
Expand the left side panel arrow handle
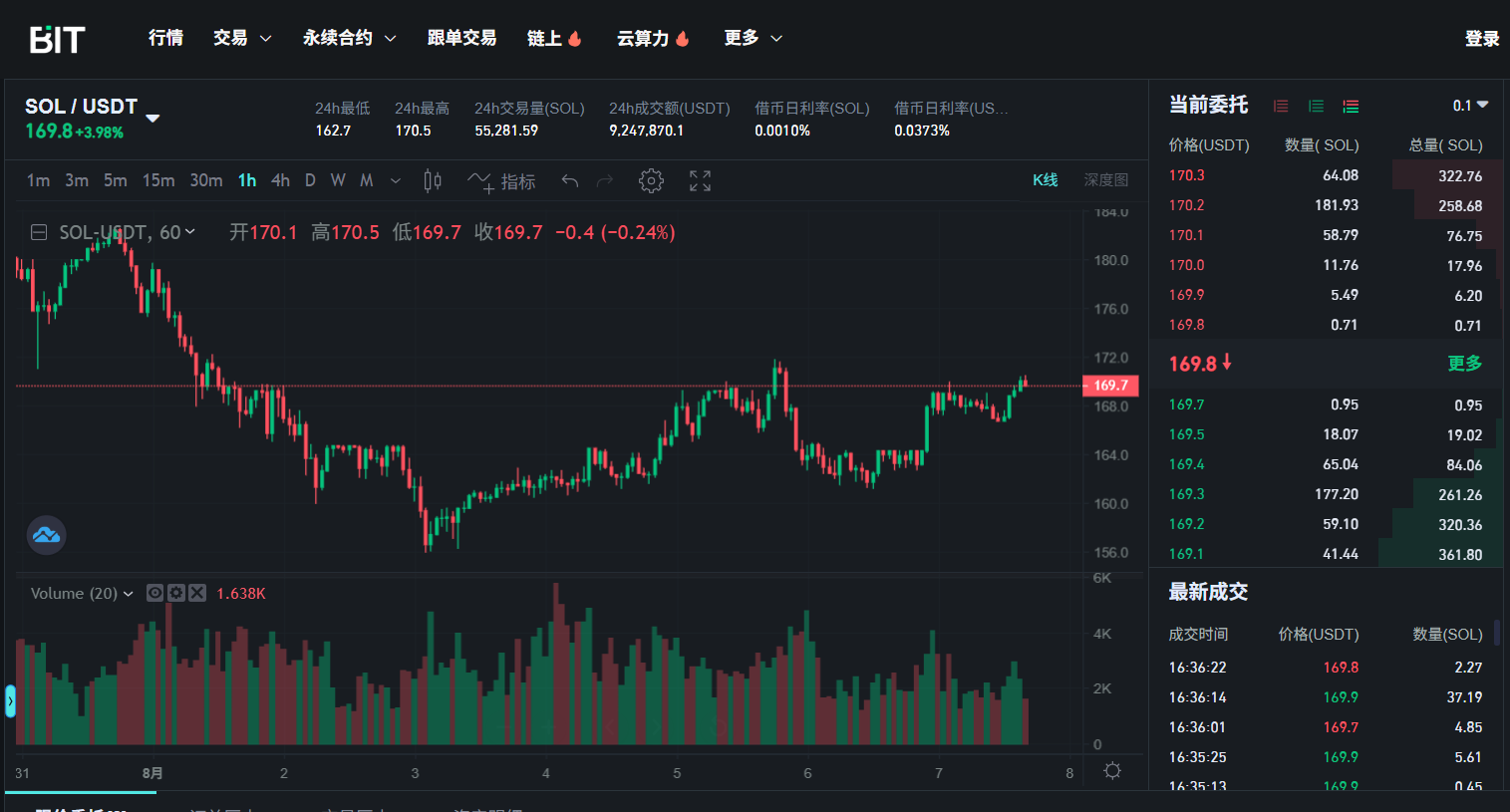10,701
